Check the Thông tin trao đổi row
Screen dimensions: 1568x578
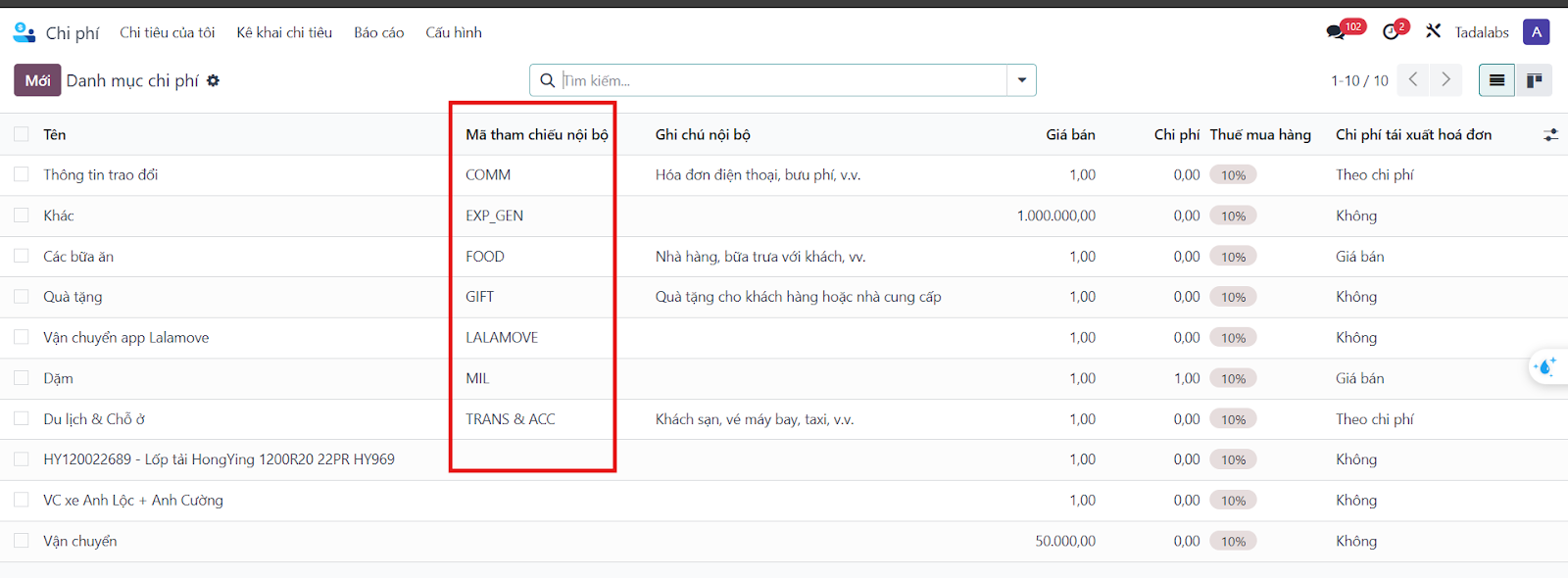point(21,174)
